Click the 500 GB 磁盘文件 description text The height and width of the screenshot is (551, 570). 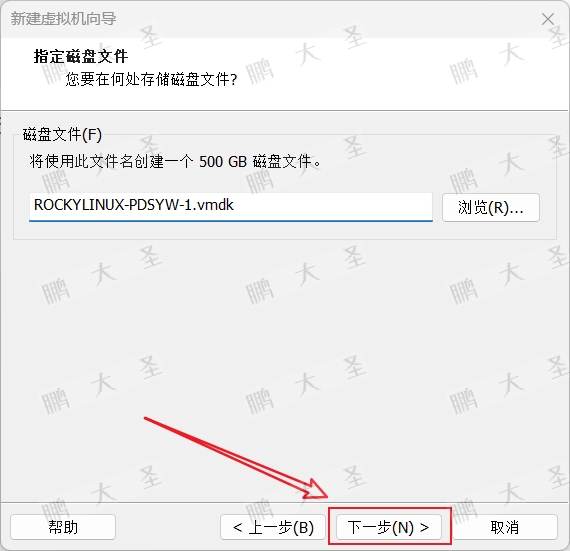(x=175, y=161)
